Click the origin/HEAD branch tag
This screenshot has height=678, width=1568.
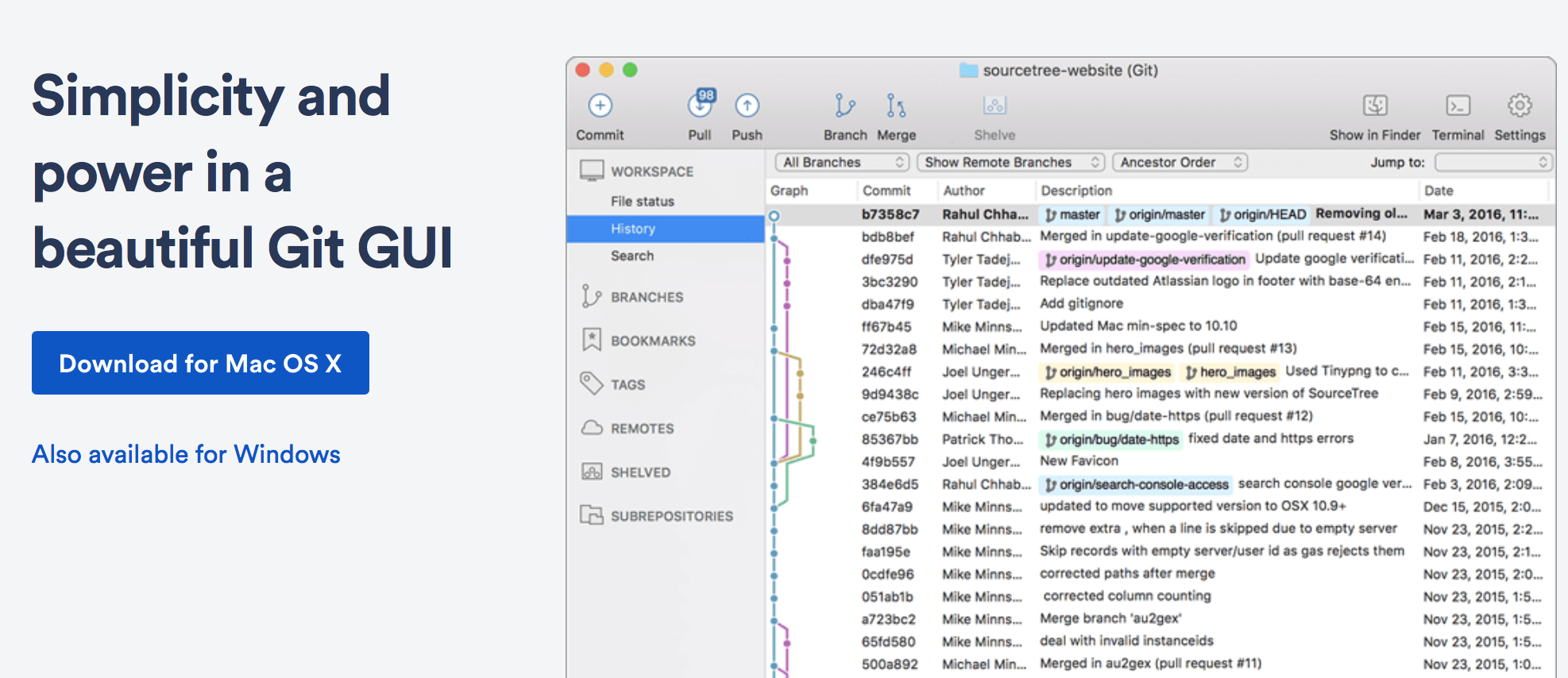(1261, 214)
